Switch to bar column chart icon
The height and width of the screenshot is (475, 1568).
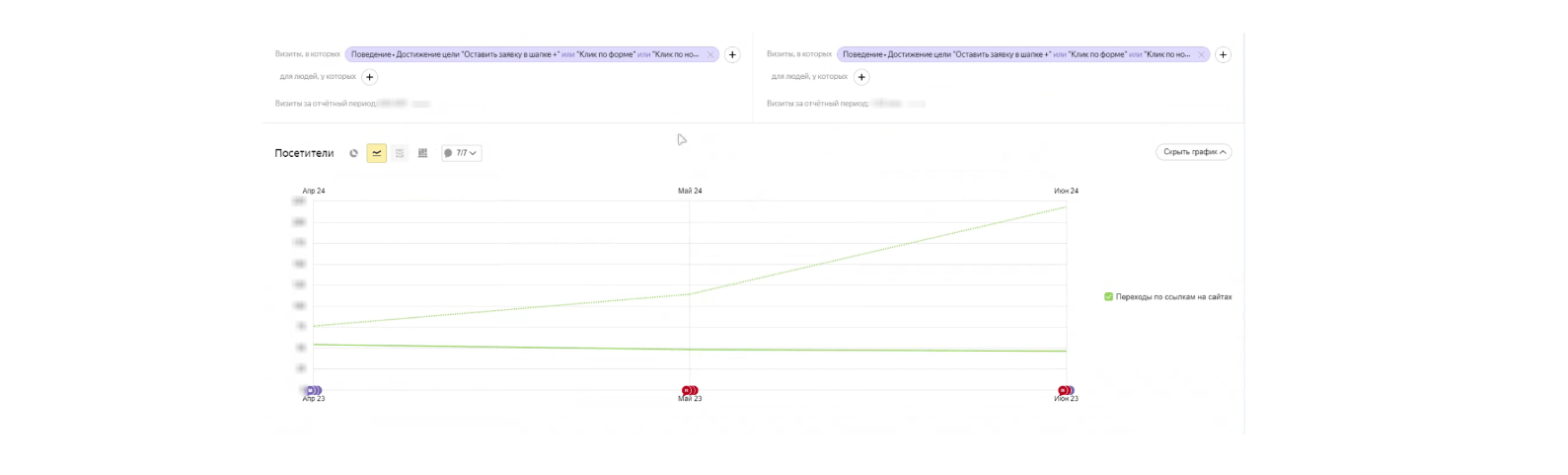(x=422, y=153)
